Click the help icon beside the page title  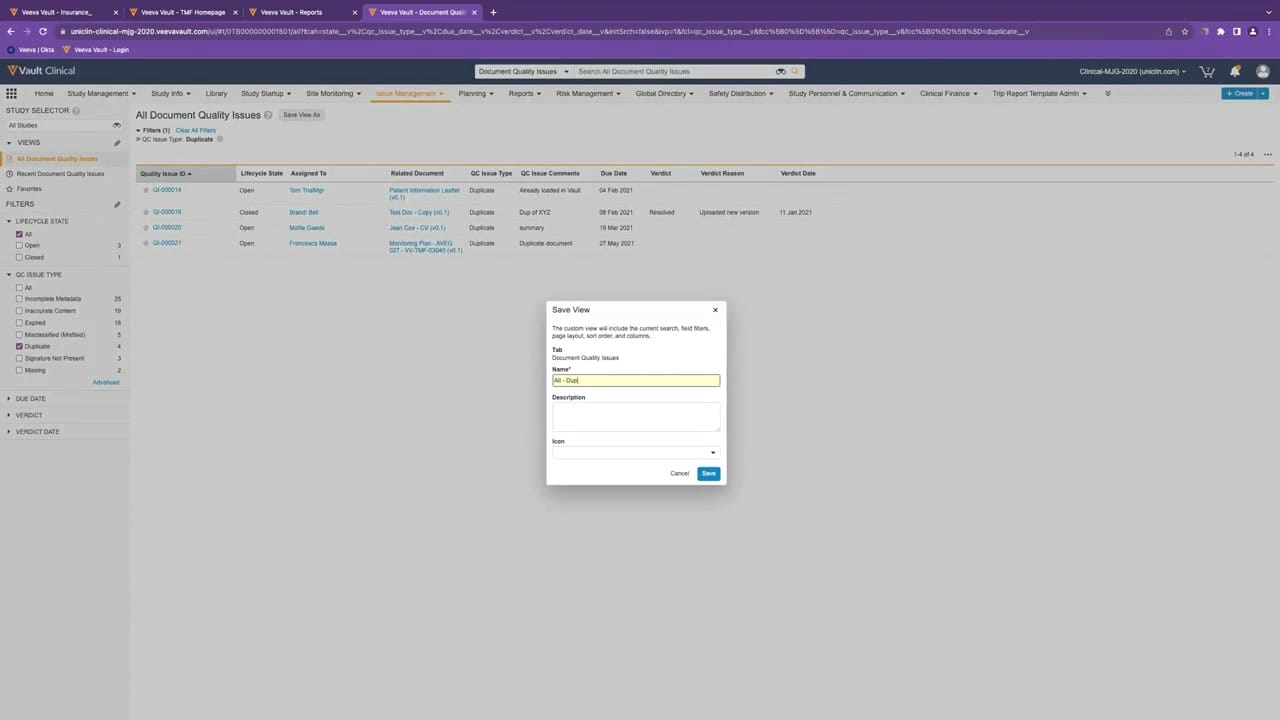coord(268,115)
